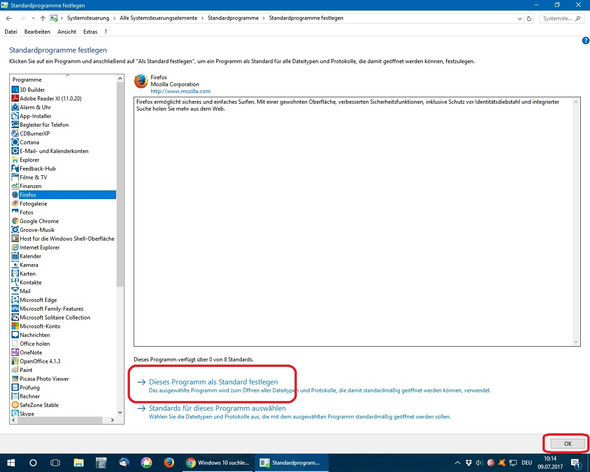Select the 3D Builder program icon
The image size is (590, 472).
(x=15, y=90)
